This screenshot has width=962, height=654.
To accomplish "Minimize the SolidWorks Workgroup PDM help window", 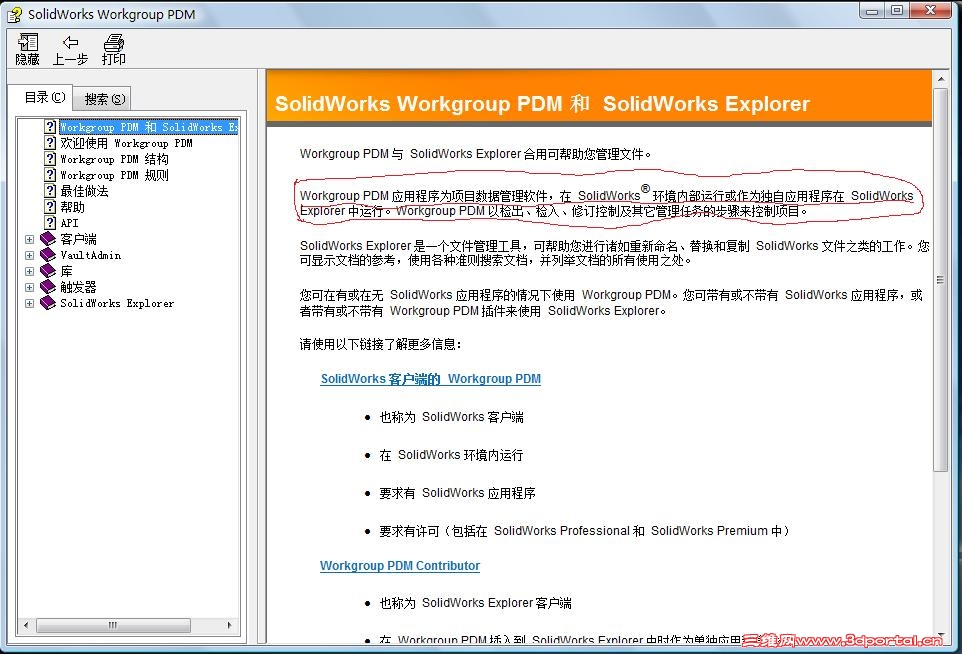I will pos(872,10).
